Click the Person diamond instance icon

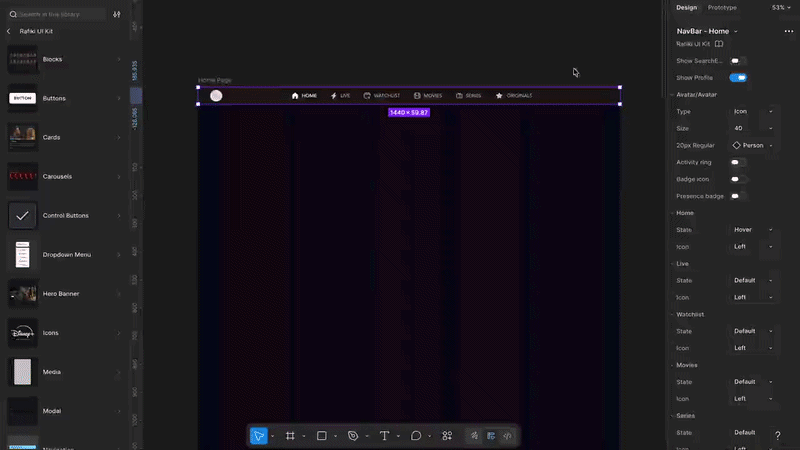pyautogui.click(x=736, y=145)
